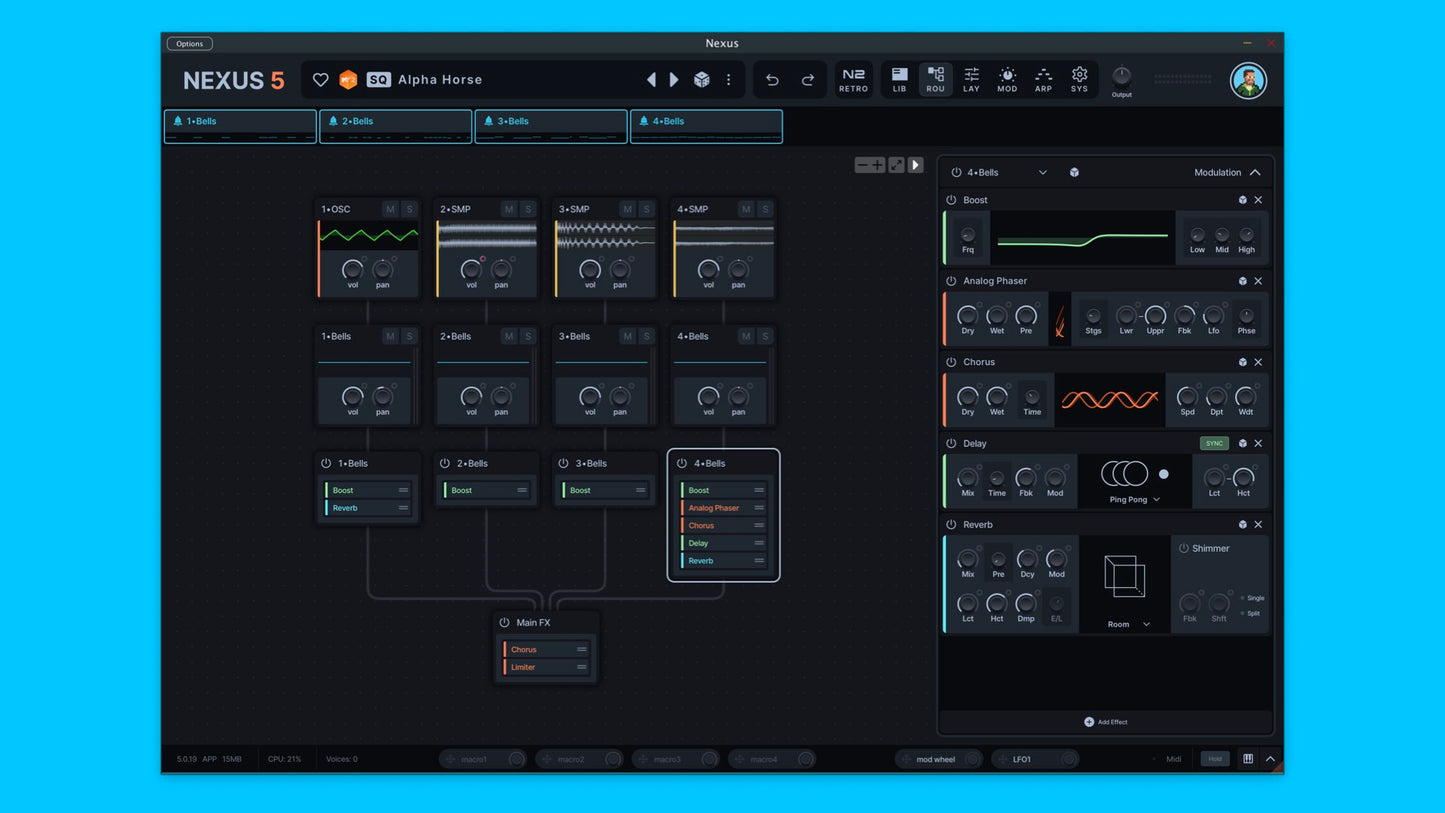The image size is (1445, 813).
Task: Select the Split shimmer option
Action: click(1250, 613)
